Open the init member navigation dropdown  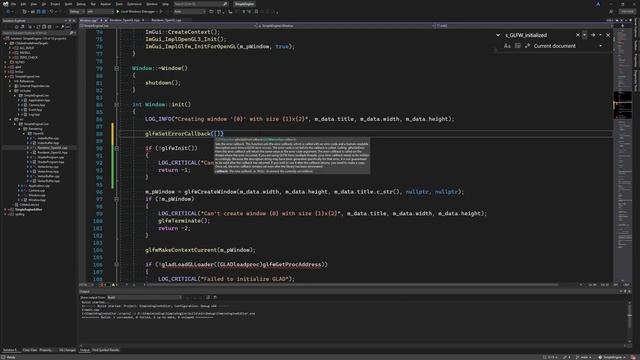pyautogui.click(x=523, y=26)
